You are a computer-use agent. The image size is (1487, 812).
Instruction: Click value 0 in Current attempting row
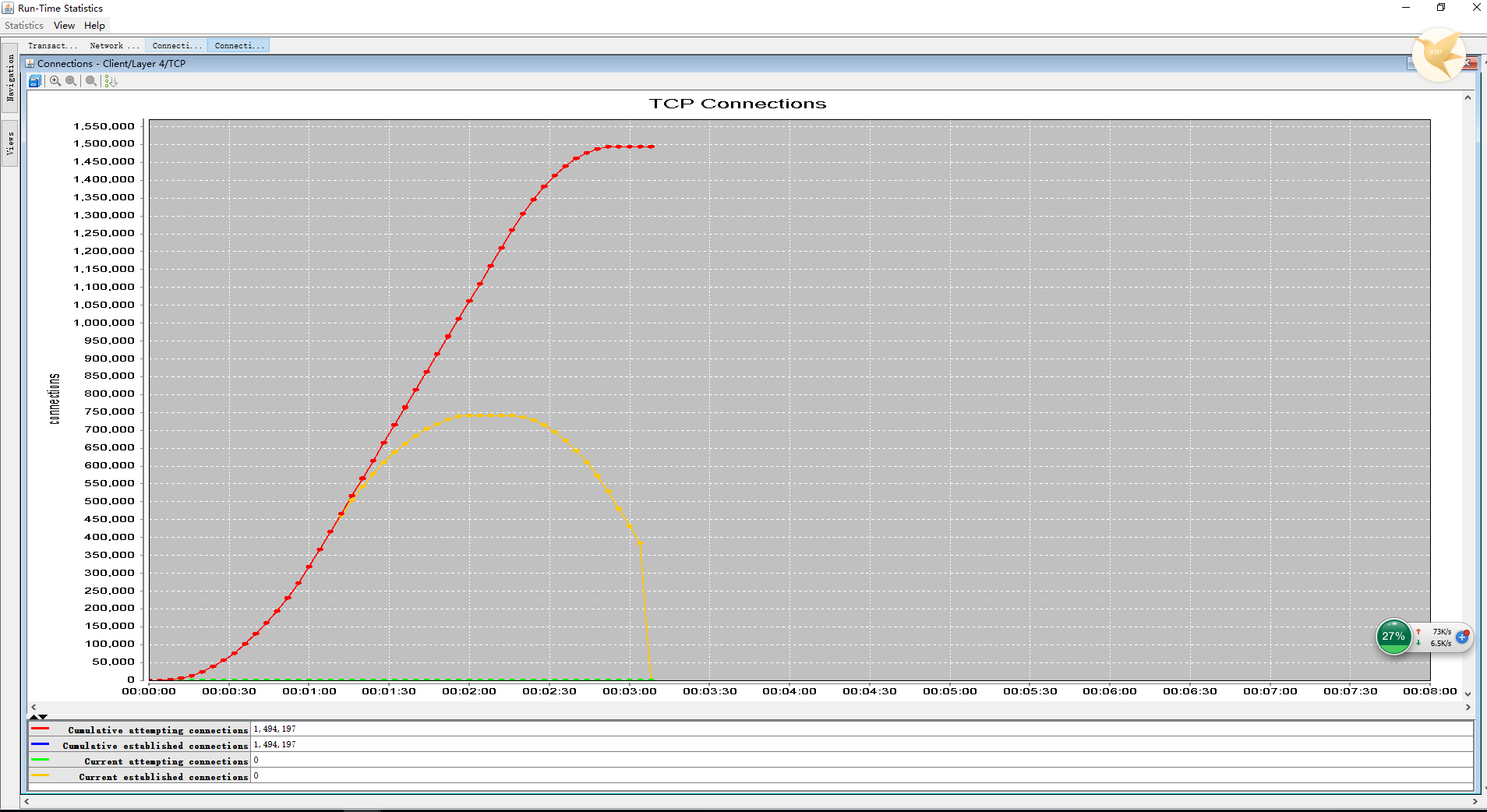coord(256,761)
